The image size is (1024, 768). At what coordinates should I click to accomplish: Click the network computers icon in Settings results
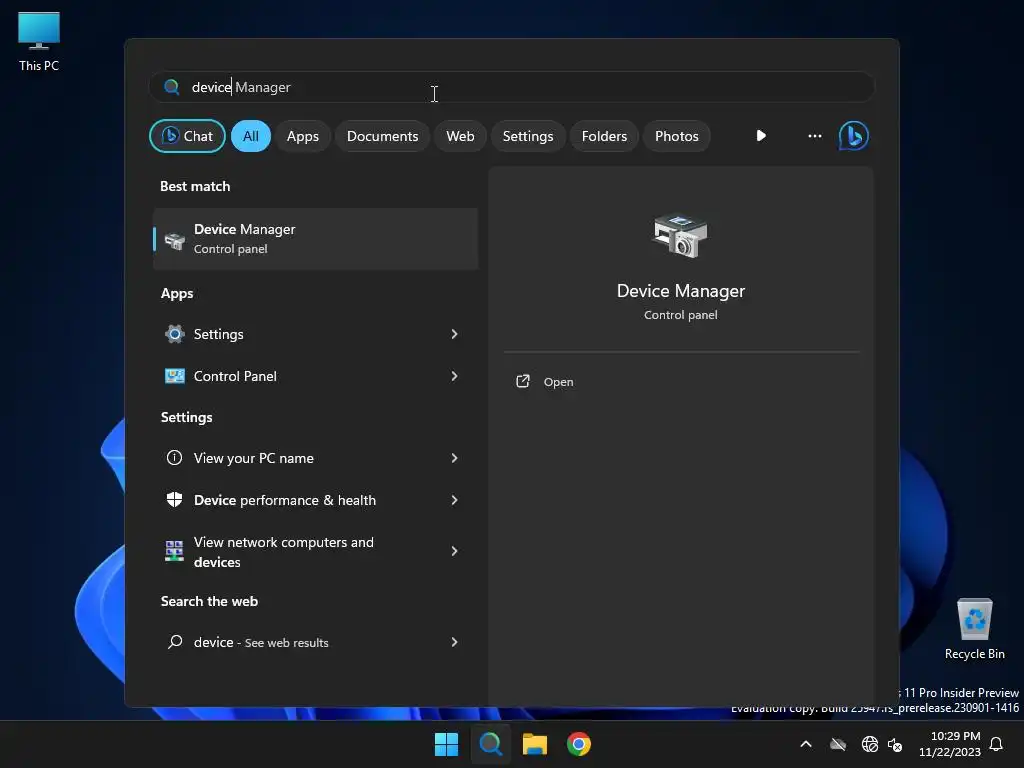174,551
